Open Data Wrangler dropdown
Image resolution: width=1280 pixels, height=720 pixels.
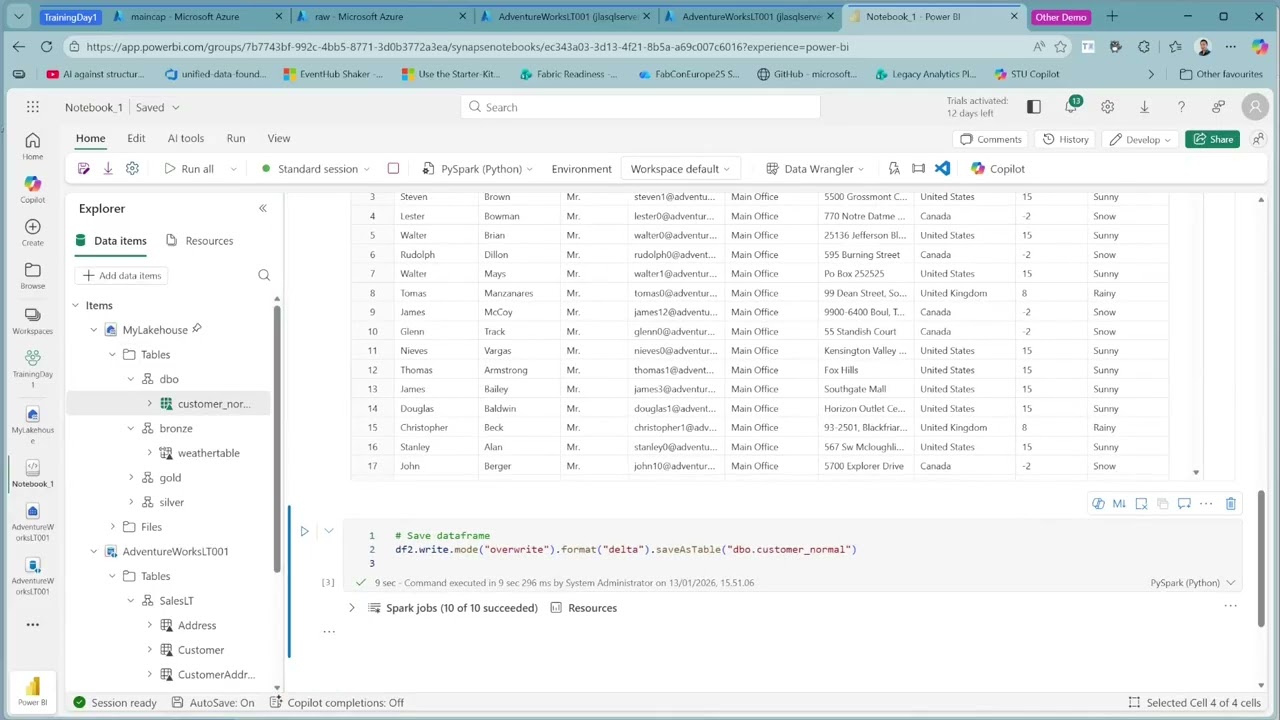(x=815, y=169)
